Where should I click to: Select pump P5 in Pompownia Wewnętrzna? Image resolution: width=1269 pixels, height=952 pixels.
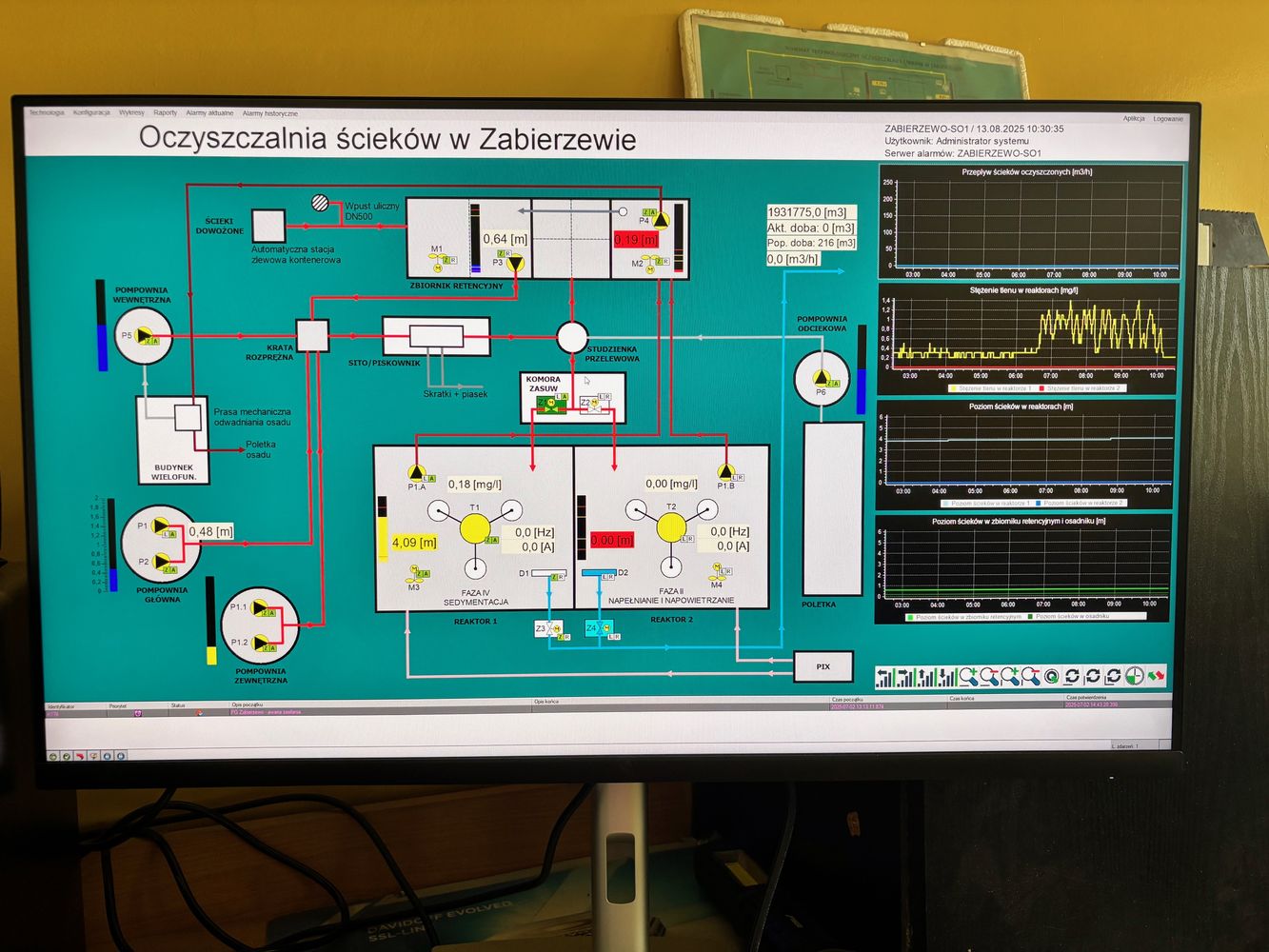[x=144, y=335]
